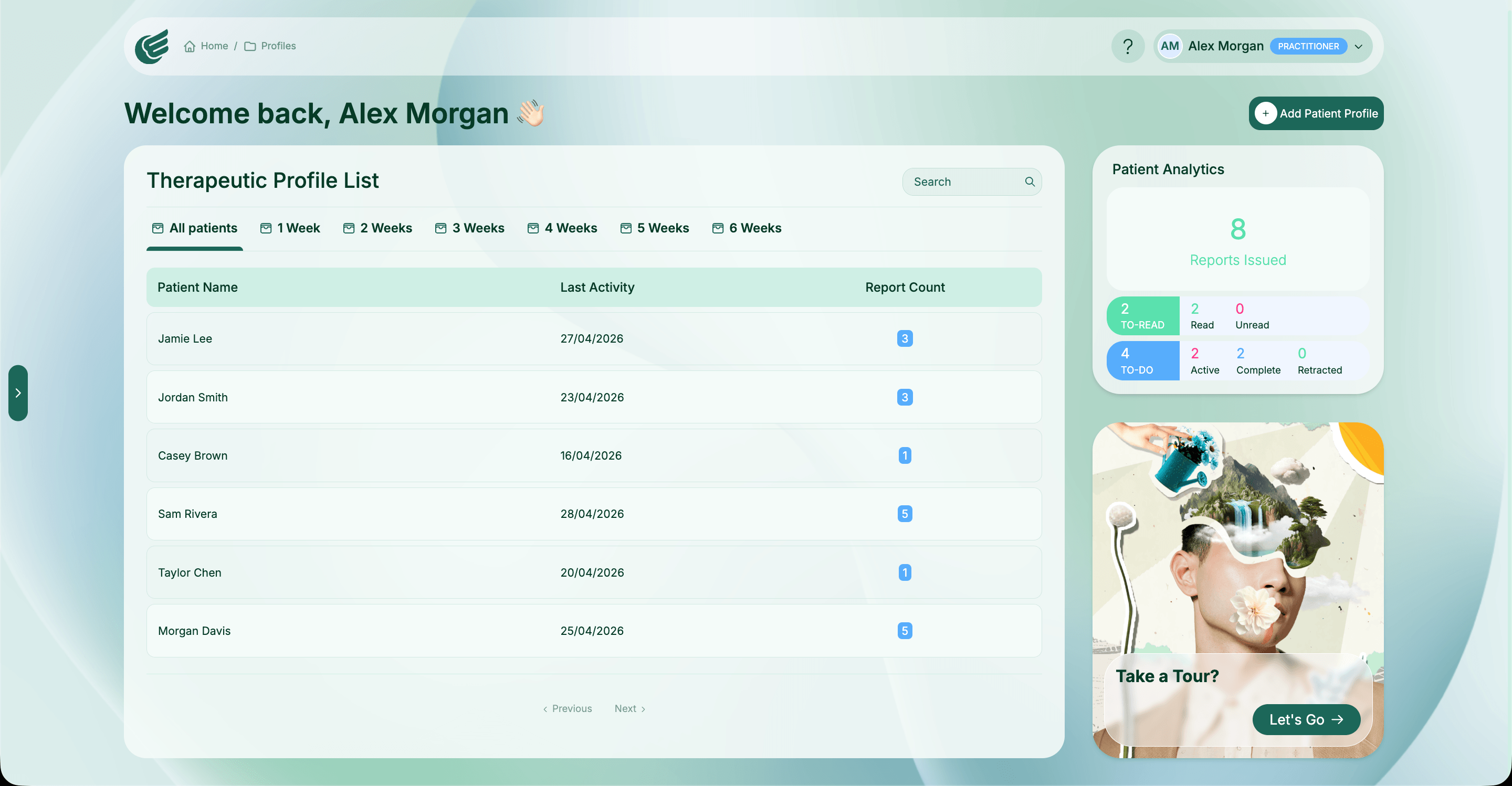Click the 3 Weeks tab icon

tap(441, 228)
